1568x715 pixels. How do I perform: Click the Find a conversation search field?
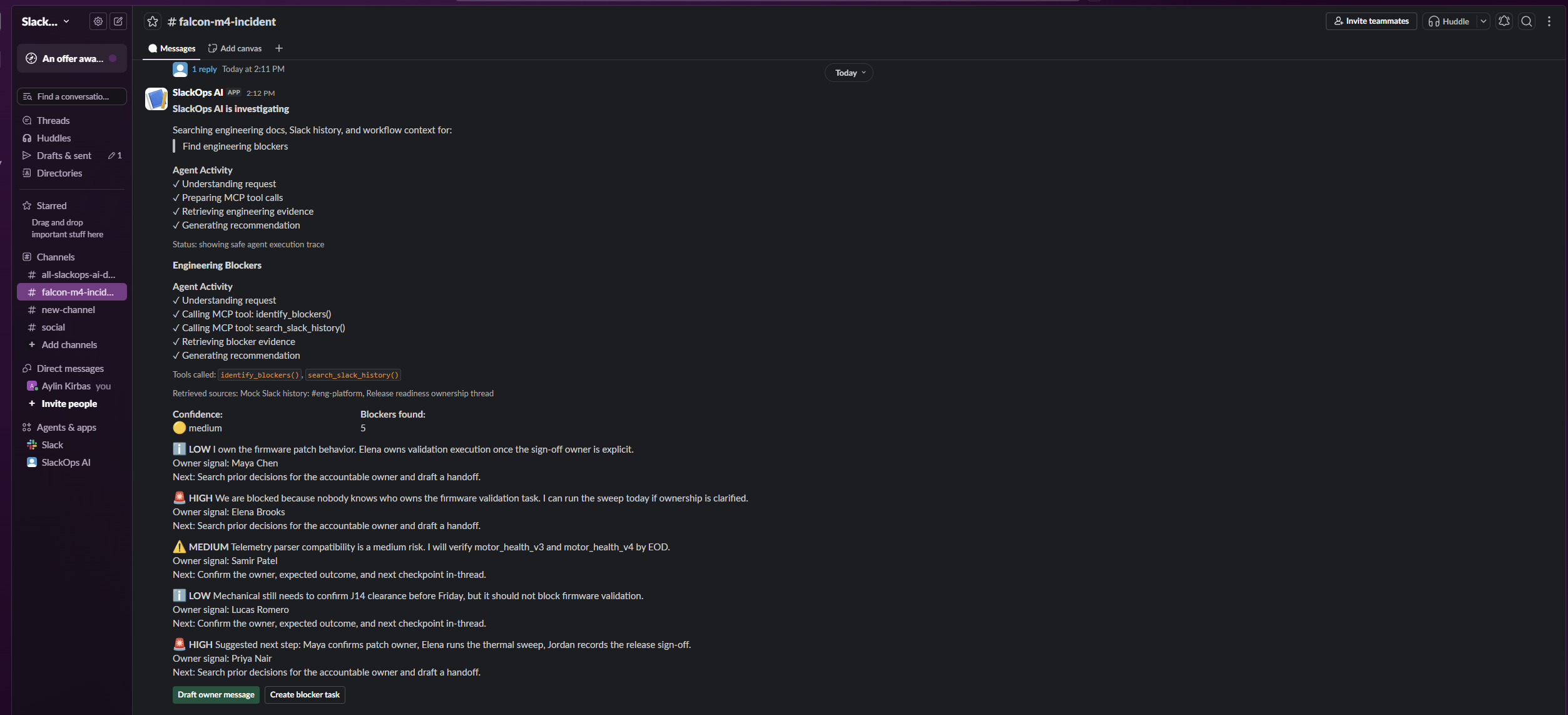pos(72,96)
